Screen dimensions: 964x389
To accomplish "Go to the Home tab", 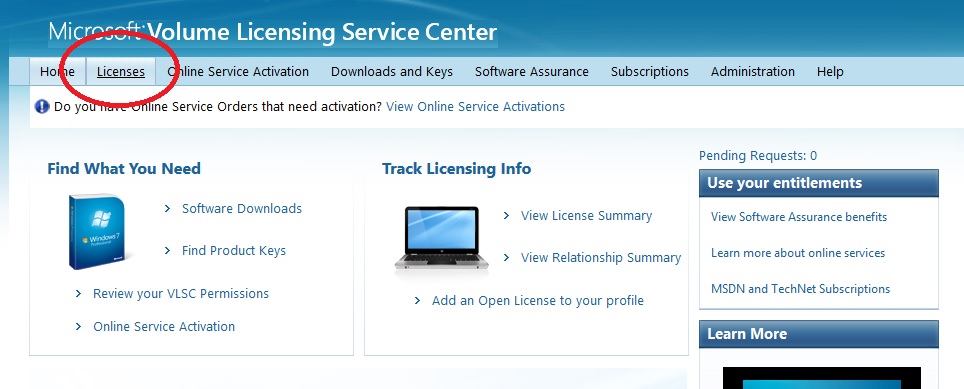I will coord(57,72).
